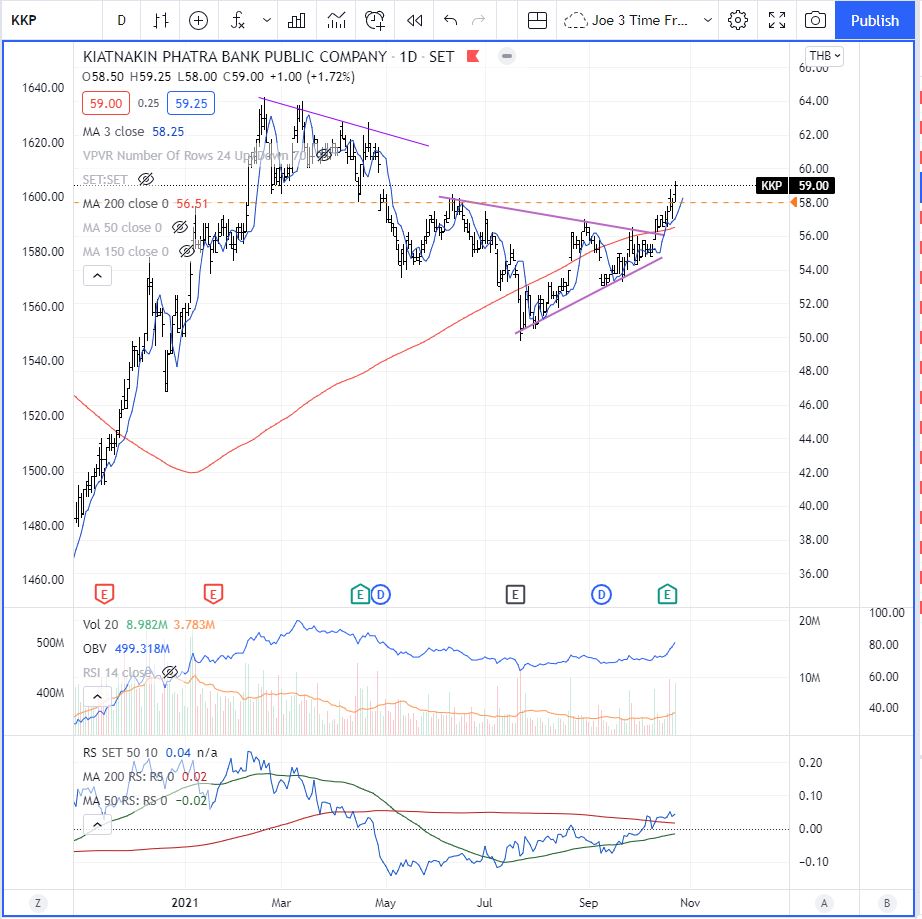
Task: Expand the indicators favorites dropdown arrow
Action: [x=266, y=21]
